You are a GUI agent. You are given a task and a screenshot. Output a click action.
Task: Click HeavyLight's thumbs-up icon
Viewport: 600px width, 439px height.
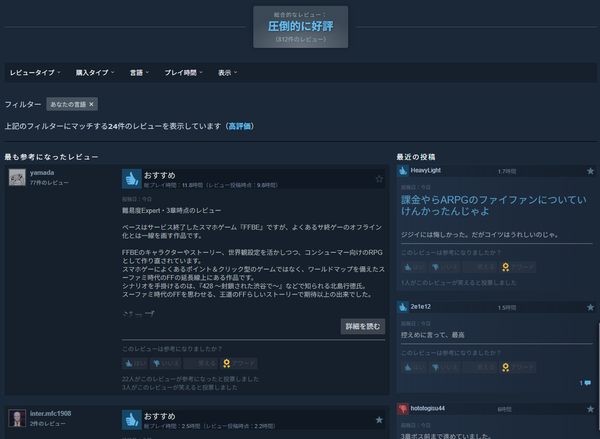pyautogui.click(x=403, y=171)
